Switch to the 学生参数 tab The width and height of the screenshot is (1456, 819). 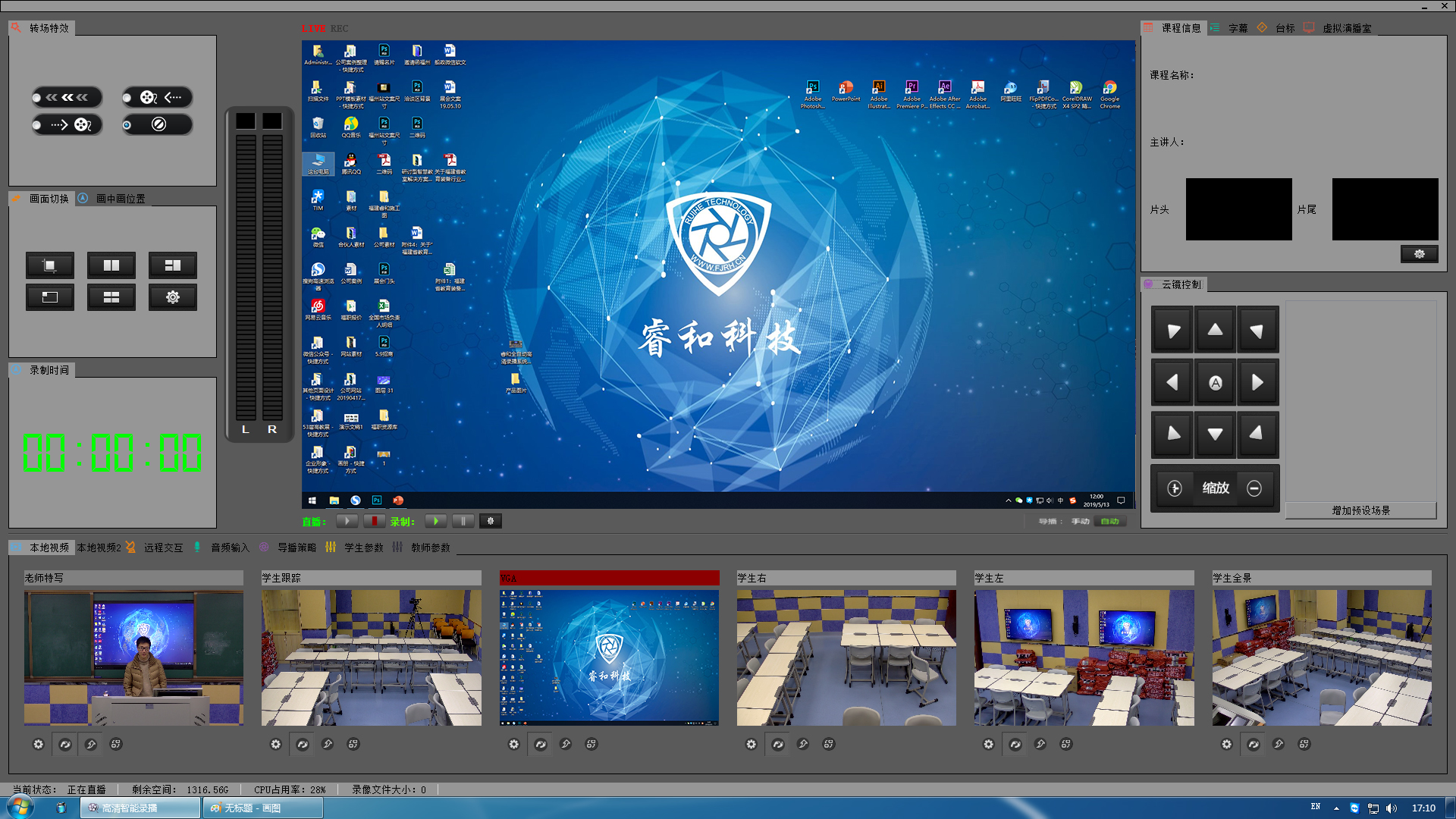click(x=355, y=548)
